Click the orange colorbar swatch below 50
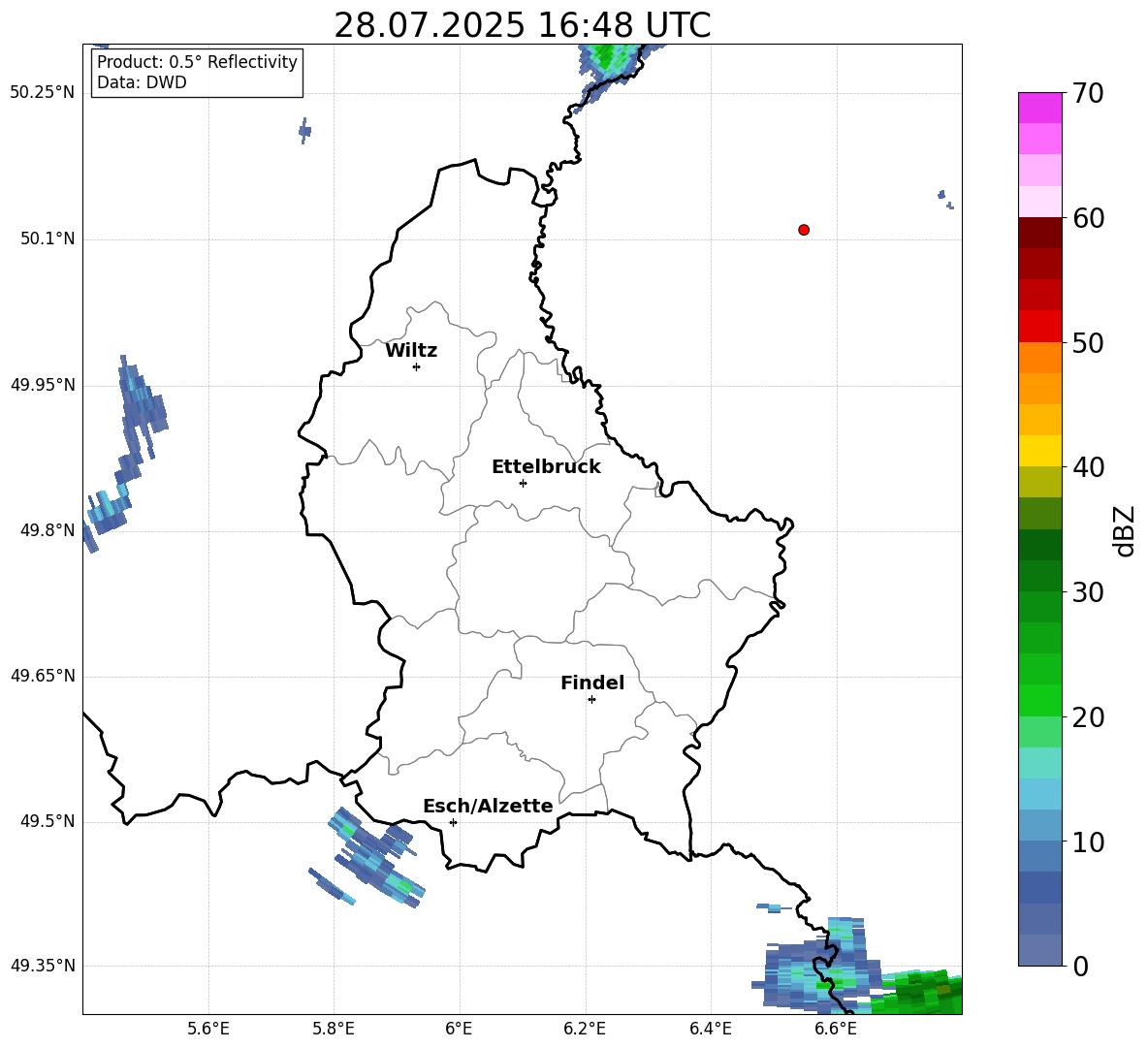This screenshot has width=1148, height=1048. click(1039, 358)
